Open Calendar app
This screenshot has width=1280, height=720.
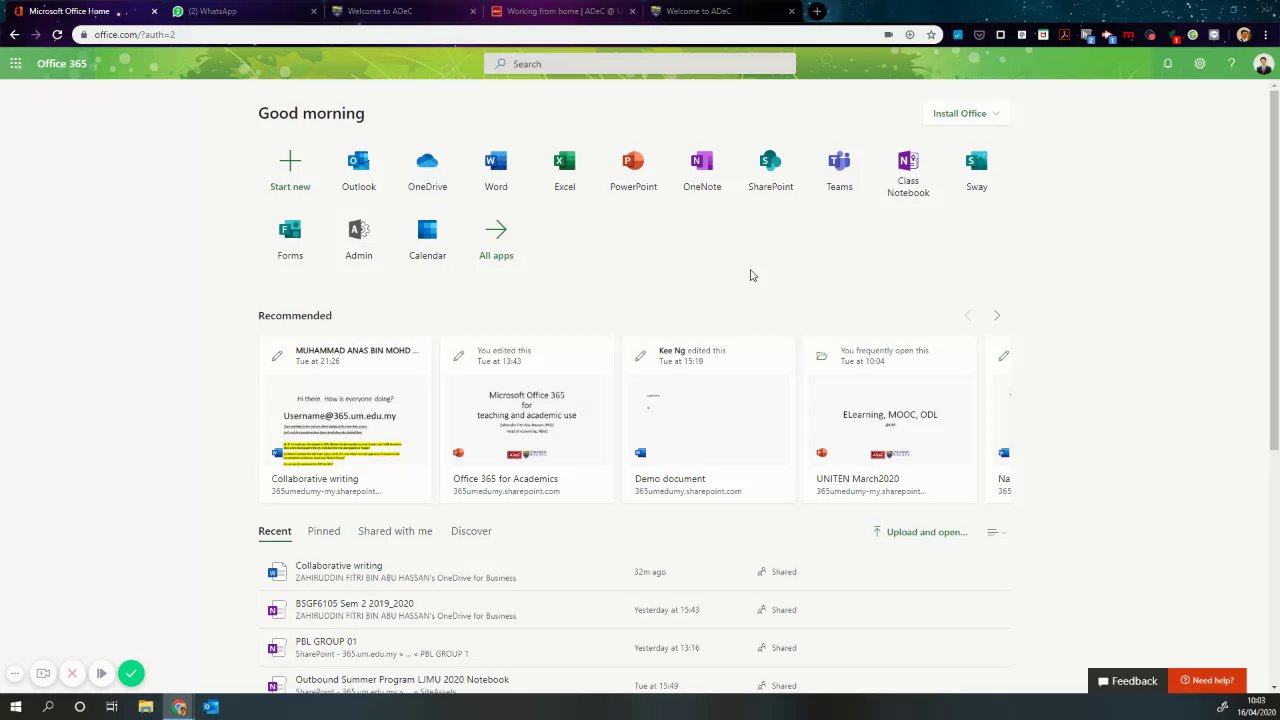(427, 240)
